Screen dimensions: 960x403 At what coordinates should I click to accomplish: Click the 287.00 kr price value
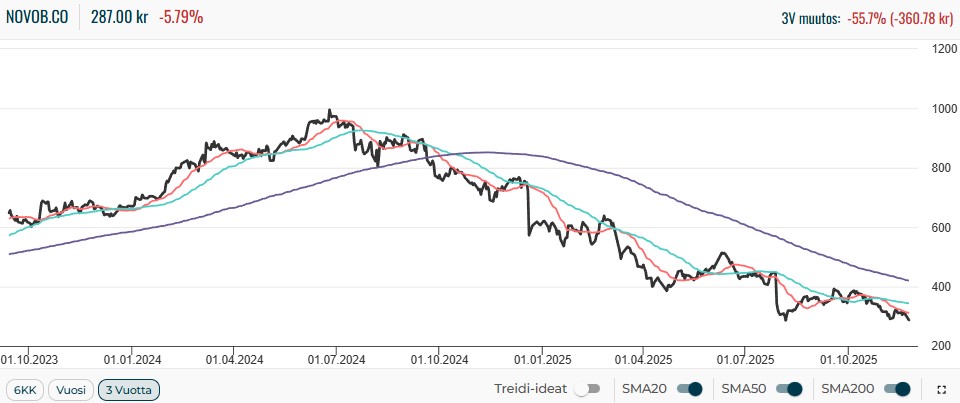pyautogui.click(x=117, y=18)
